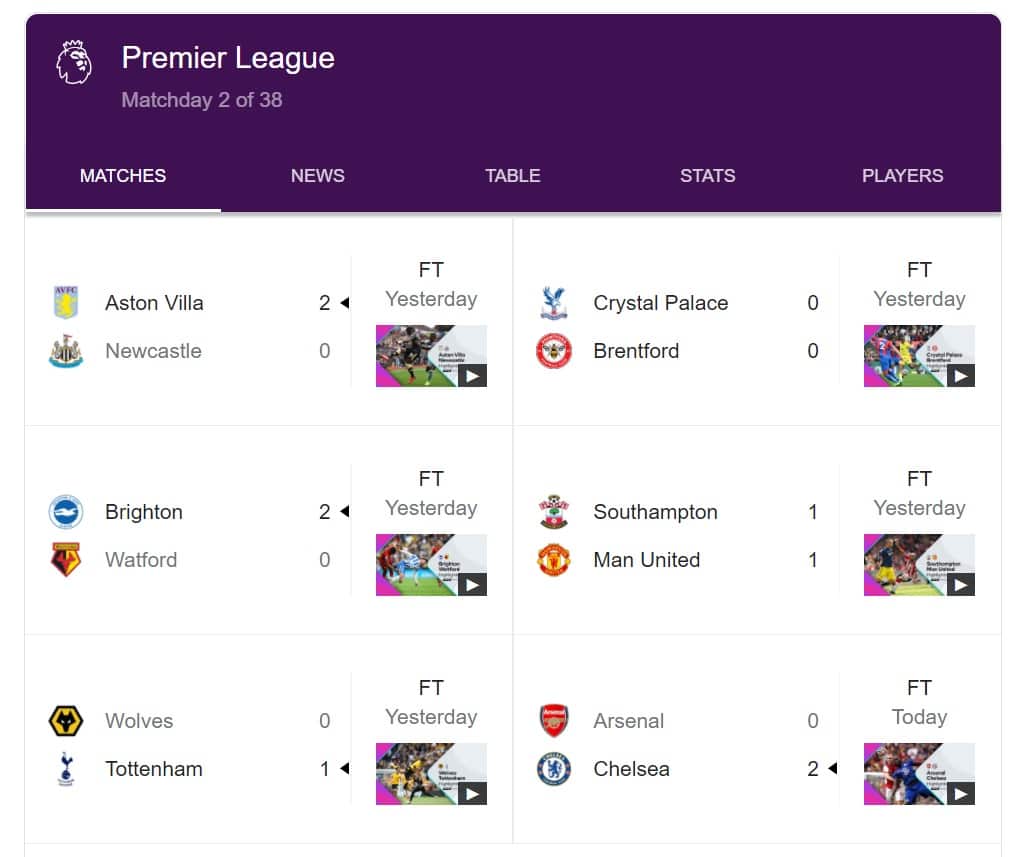Play the Arsenal Chelsea highlights video
The image size is (1029, 857).
919,774
